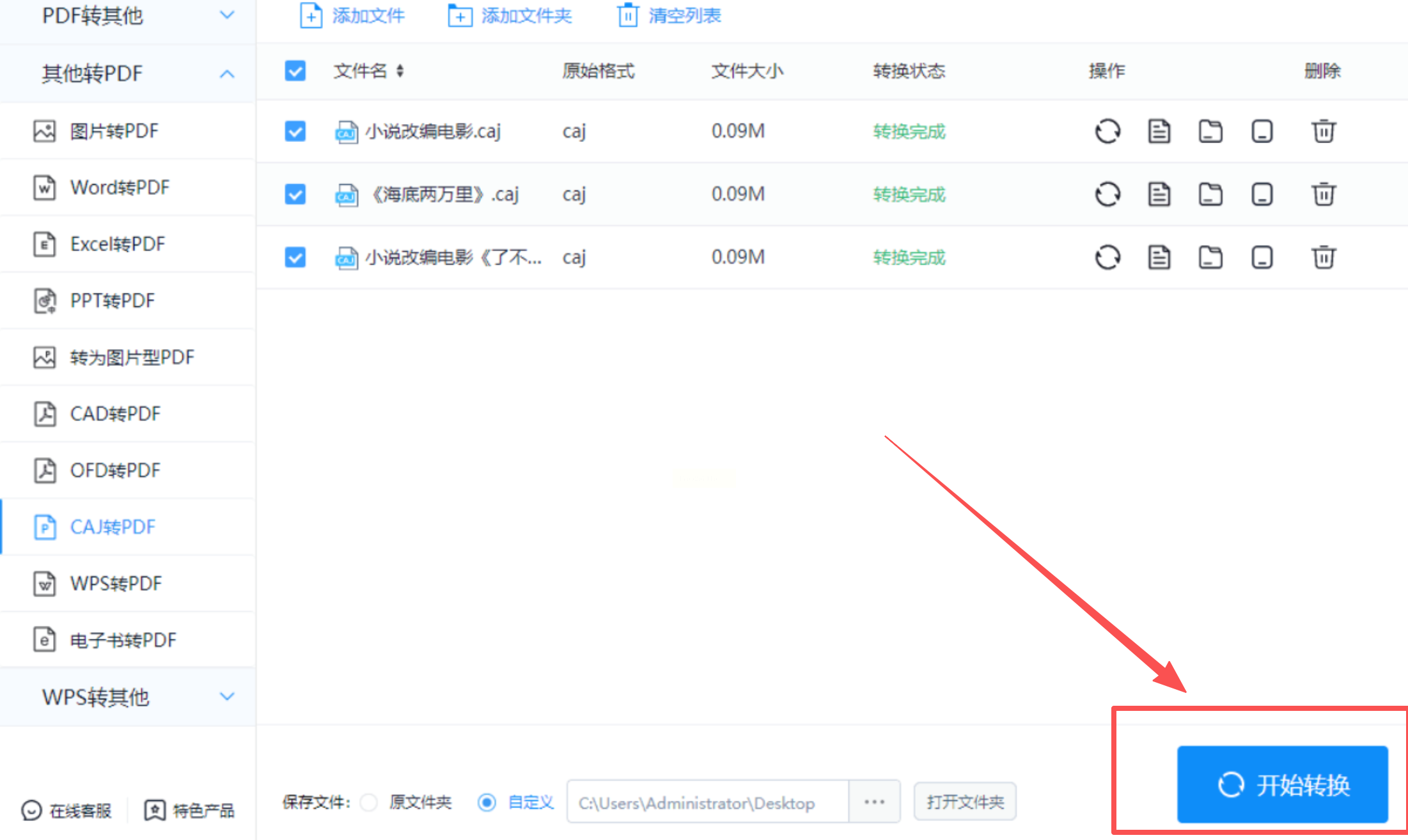The image size is (1408, 840).
Task: Switch to CAD转PDF conversion
Action: tap(115, 414)
